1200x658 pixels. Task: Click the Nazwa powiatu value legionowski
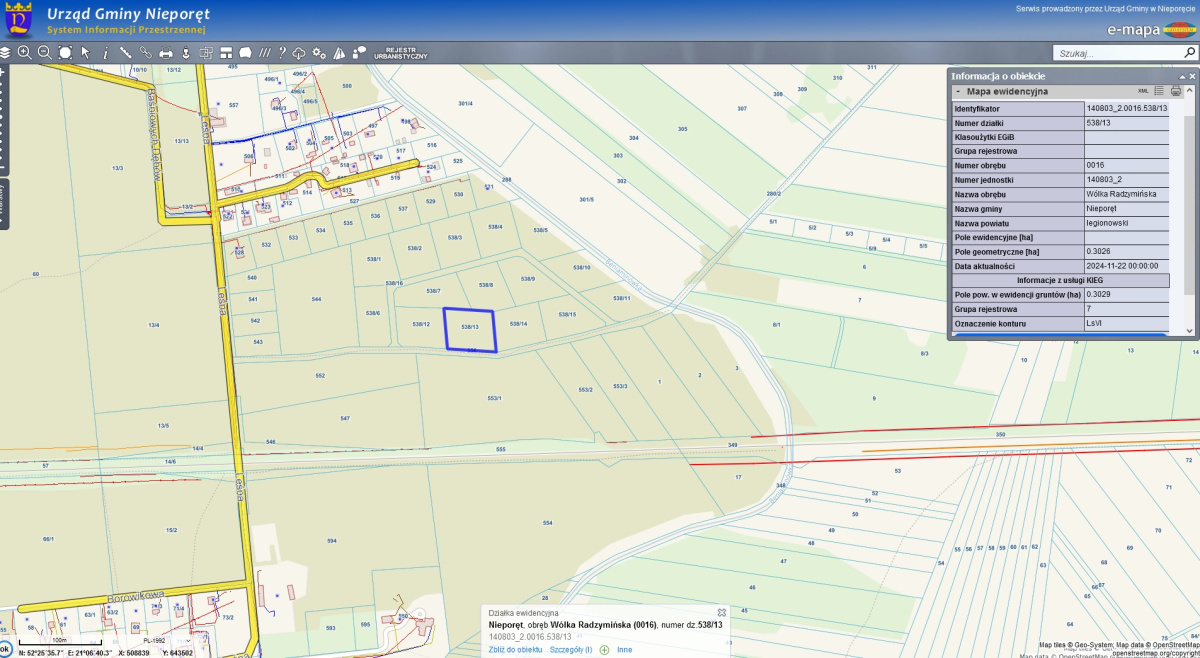click(x=1106, y=223)
